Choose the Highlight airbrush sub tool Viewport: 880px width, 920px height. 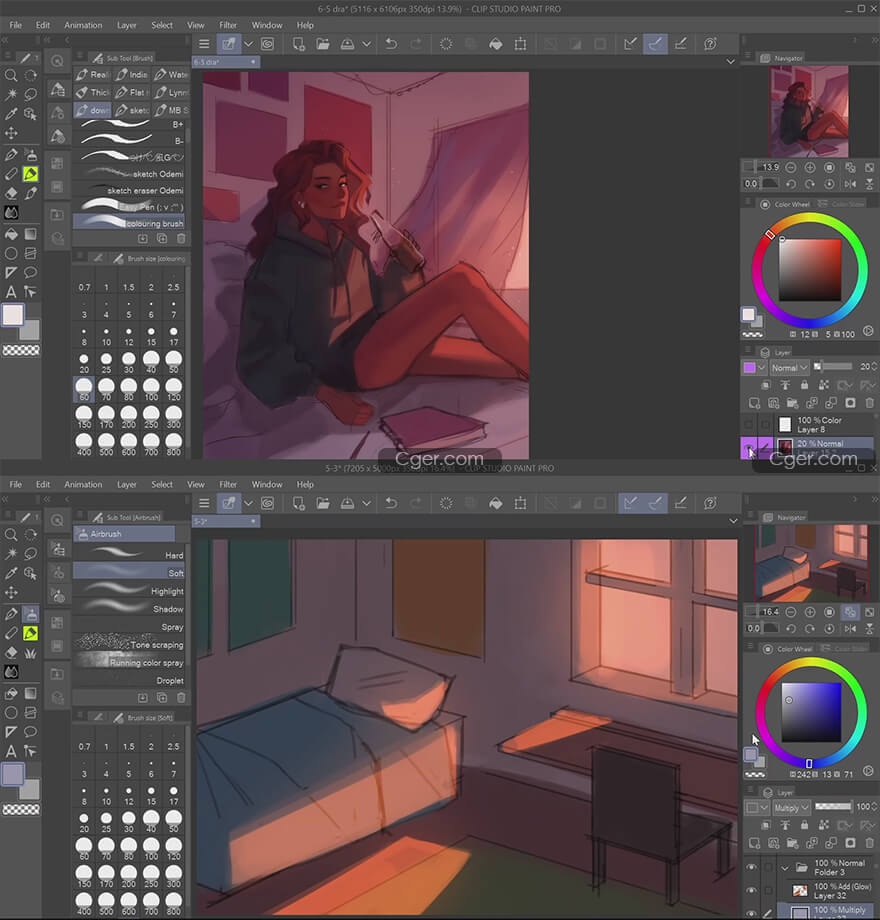[x=130, y=590]
